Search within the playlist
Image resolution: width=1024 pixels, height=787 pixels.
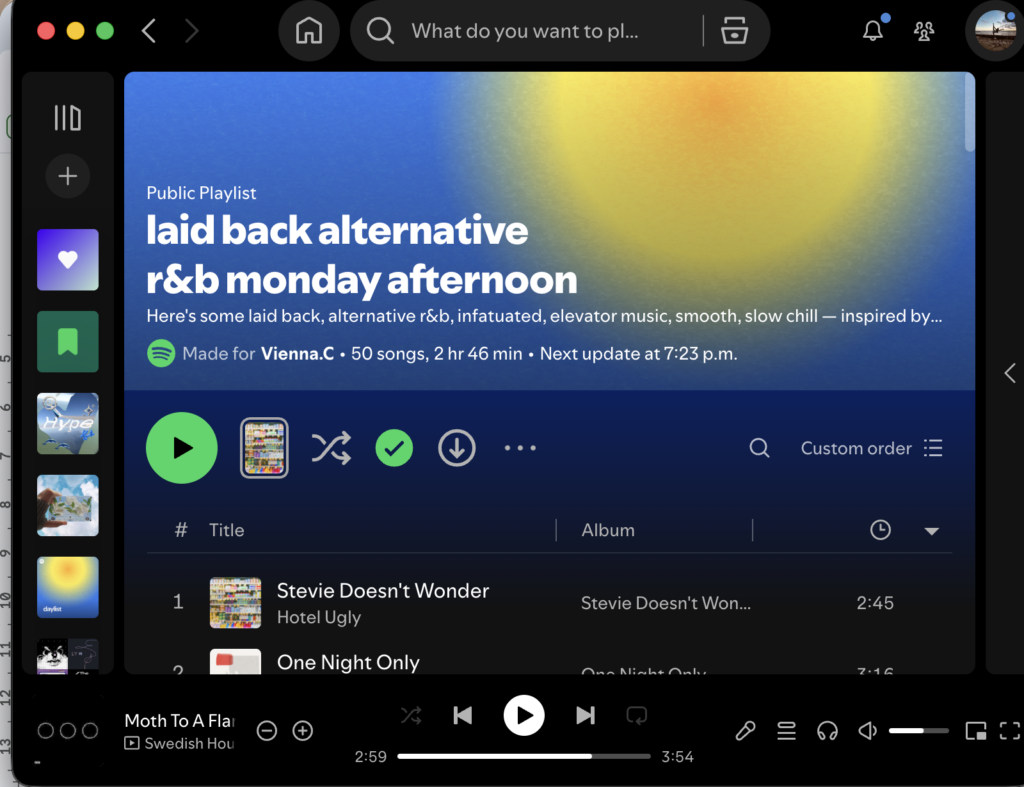759,448
